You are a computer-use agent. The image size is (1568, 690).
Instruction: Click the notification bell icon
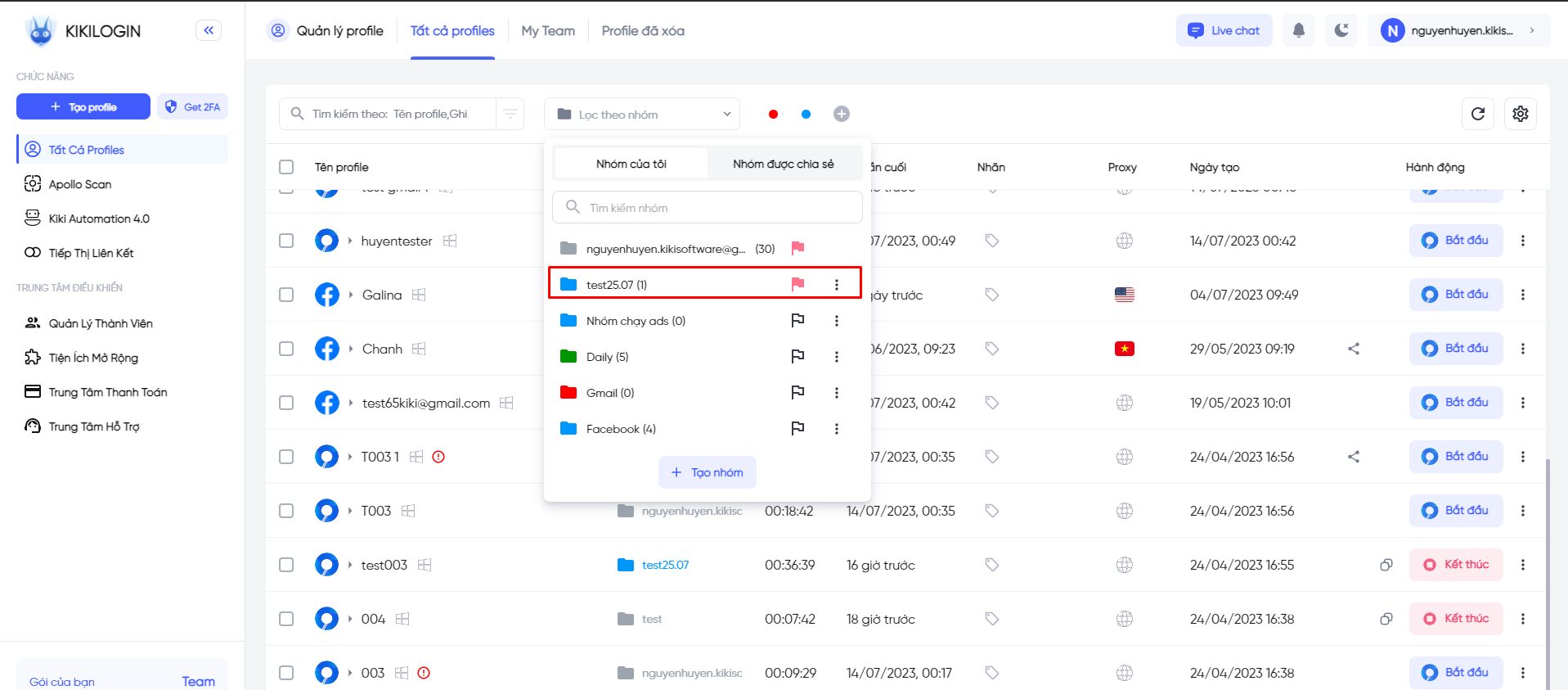(1298, 30)
